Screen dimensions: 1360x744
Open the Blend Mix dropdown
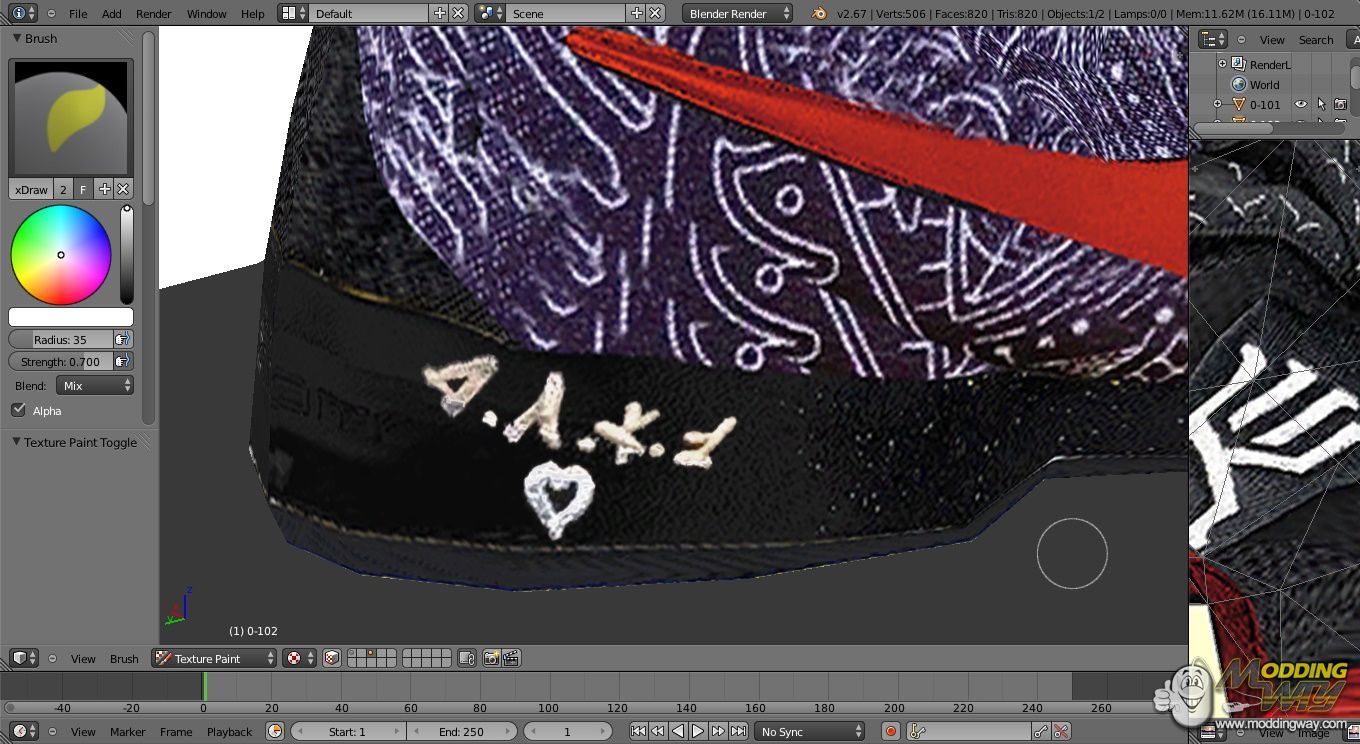96,385
